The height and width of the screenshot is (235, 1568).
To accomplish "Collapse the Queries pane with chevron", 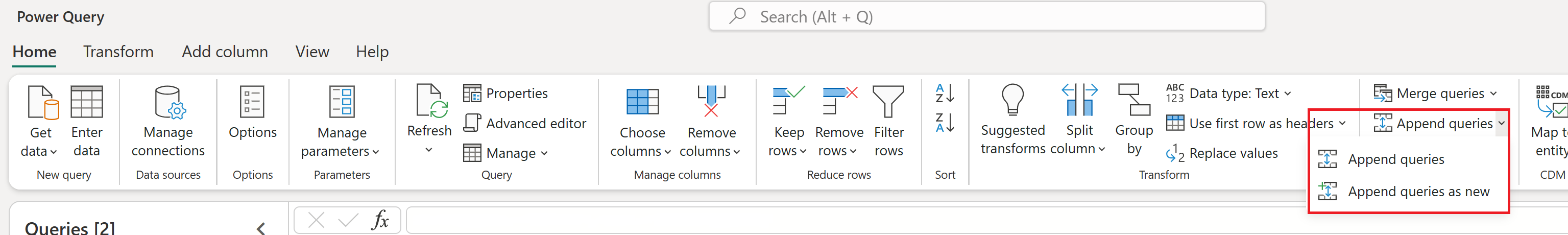I will [261, 228].
